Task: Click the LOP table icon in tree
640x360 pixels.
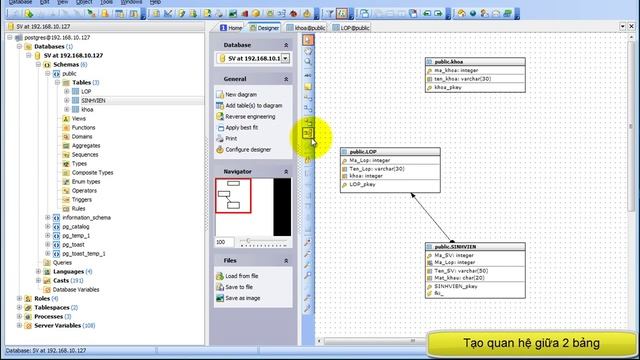Action: point(76,91)
